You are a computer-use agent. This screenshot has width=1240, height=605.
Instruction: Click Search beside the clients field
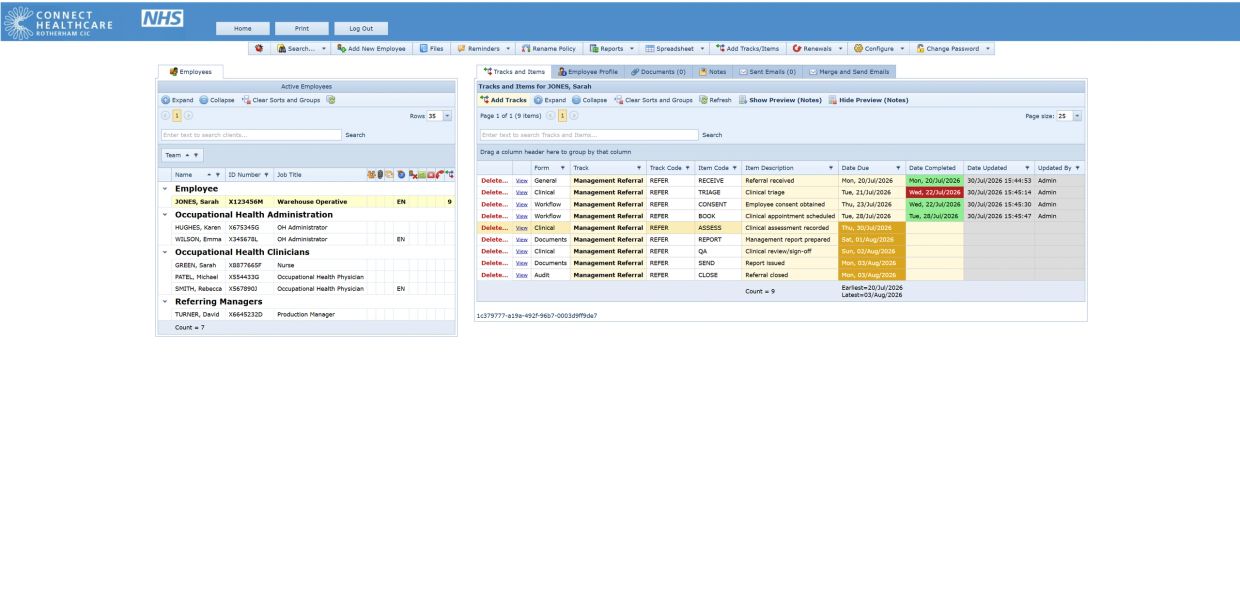tap(355, 134)
